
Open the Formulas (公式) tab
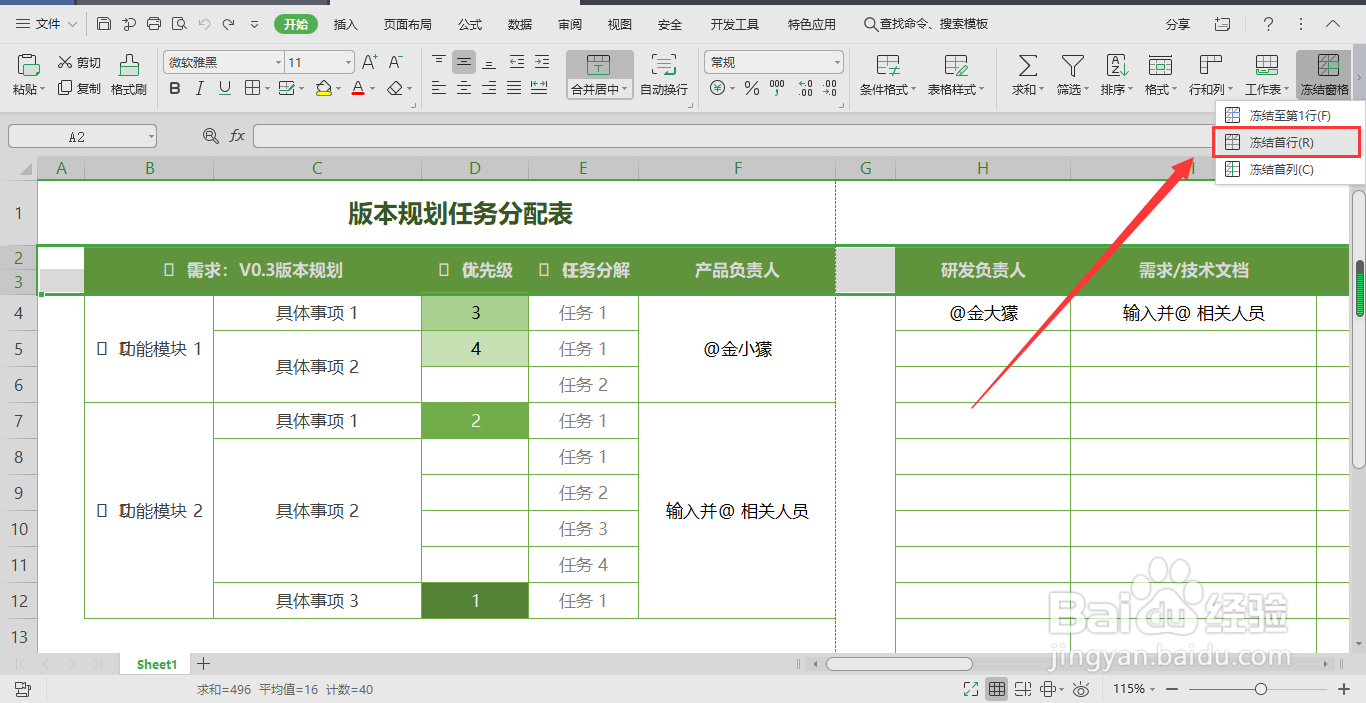469,24
